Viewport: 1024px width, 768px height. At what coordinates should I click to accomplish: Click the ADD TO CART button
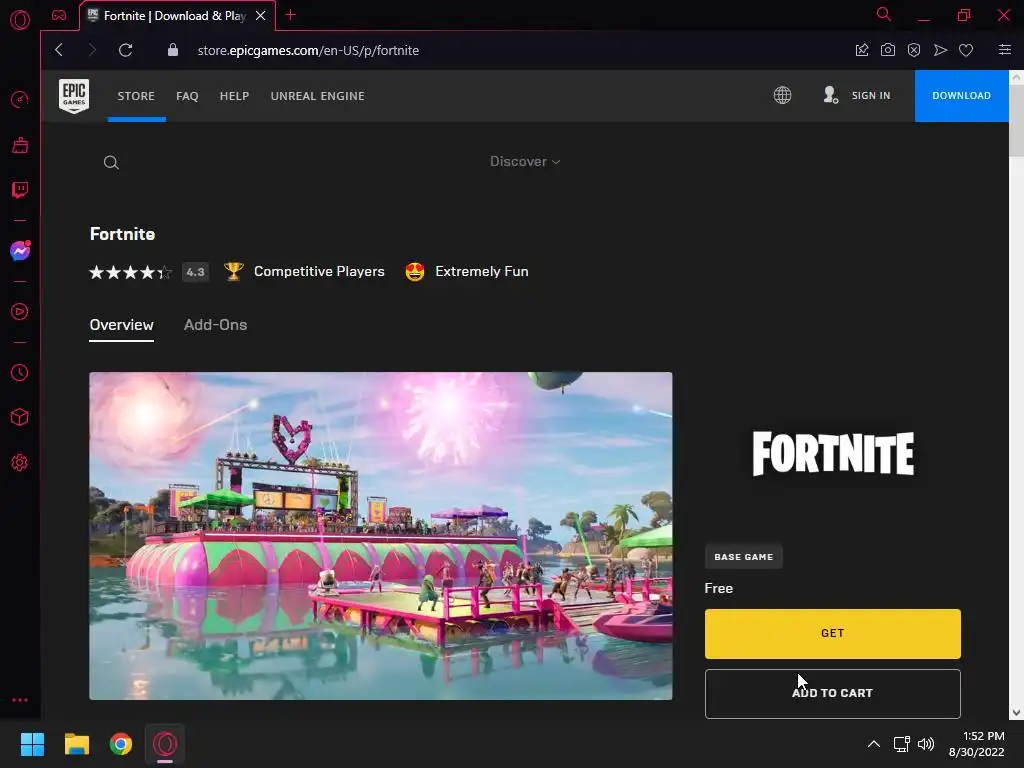tap(833, 694)
